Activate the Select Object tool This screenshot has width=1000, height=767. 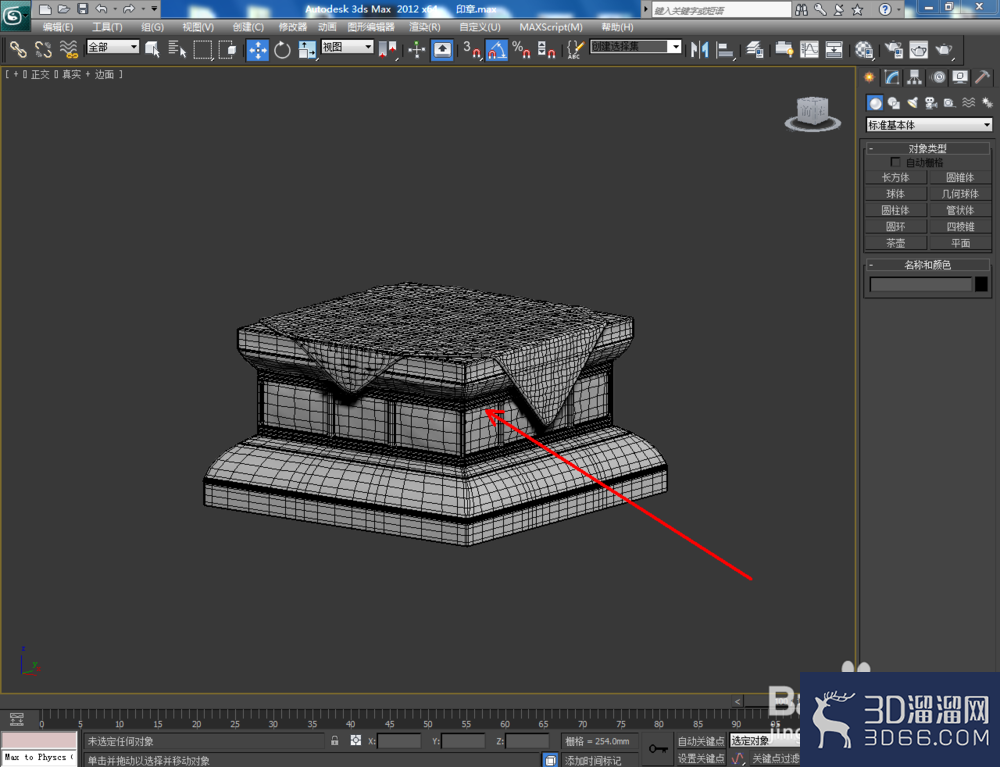tap(152, 49)
